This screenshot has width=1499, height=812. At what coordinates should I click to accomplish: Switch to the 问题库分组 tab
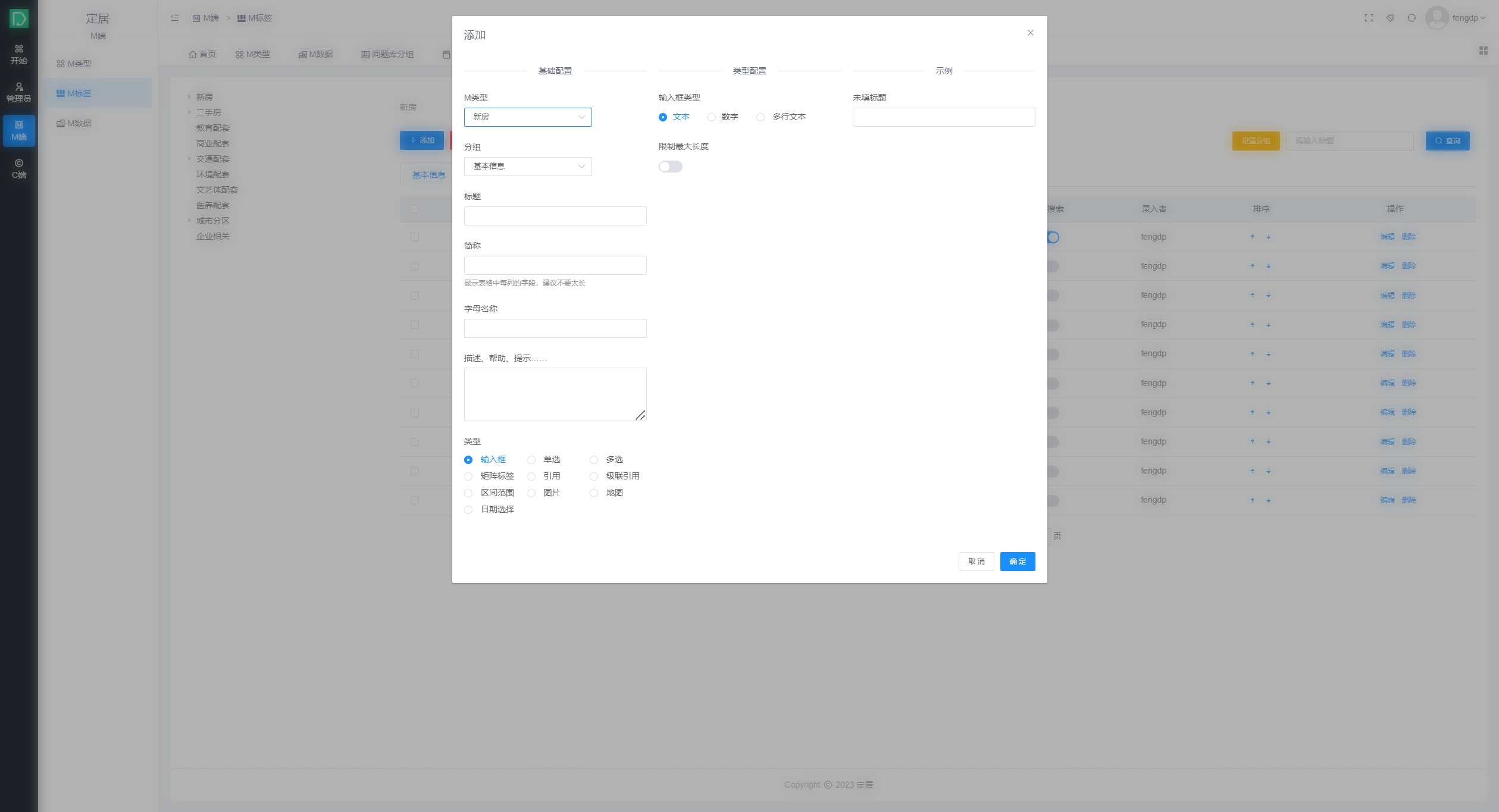tap(387, 54)
